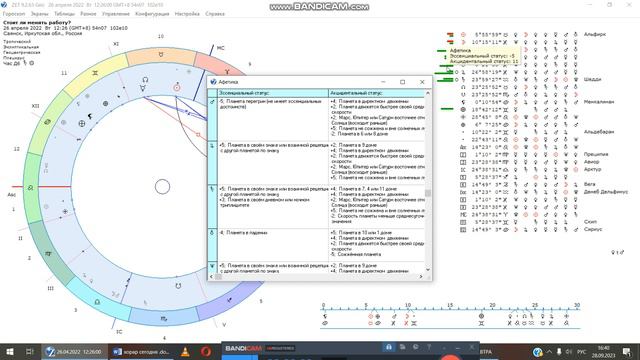
Task: Select the Neptune row icon in Афетика table
Action: 212,266
